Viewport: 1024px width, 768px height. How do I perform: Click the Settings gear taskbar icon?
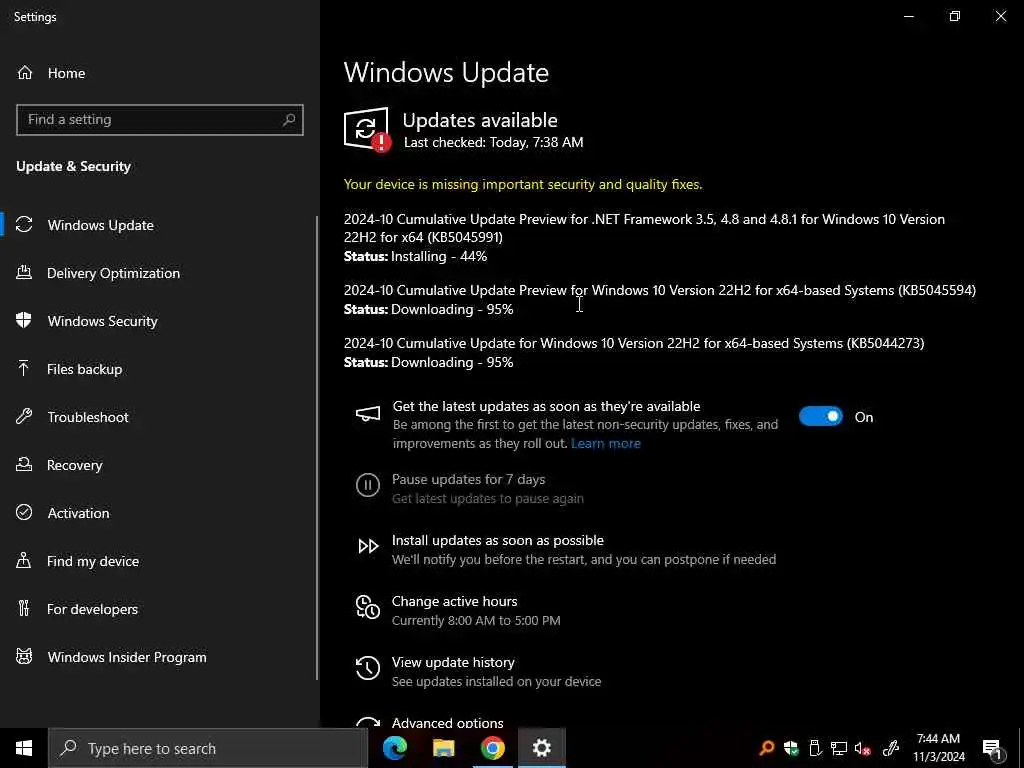(x=541, y=748)
